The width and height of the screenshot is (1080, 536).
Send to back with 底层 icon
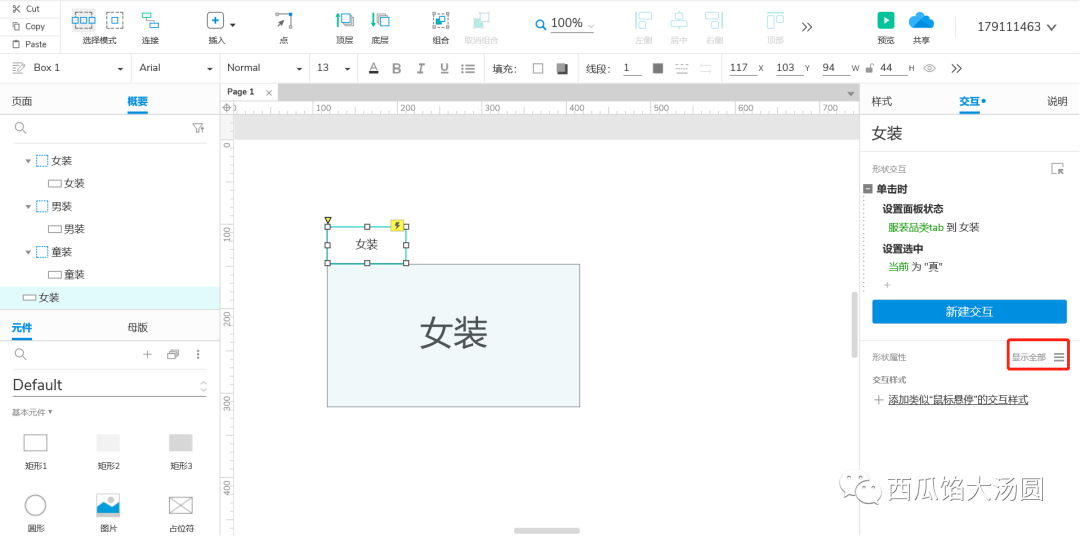pos(380,21)
